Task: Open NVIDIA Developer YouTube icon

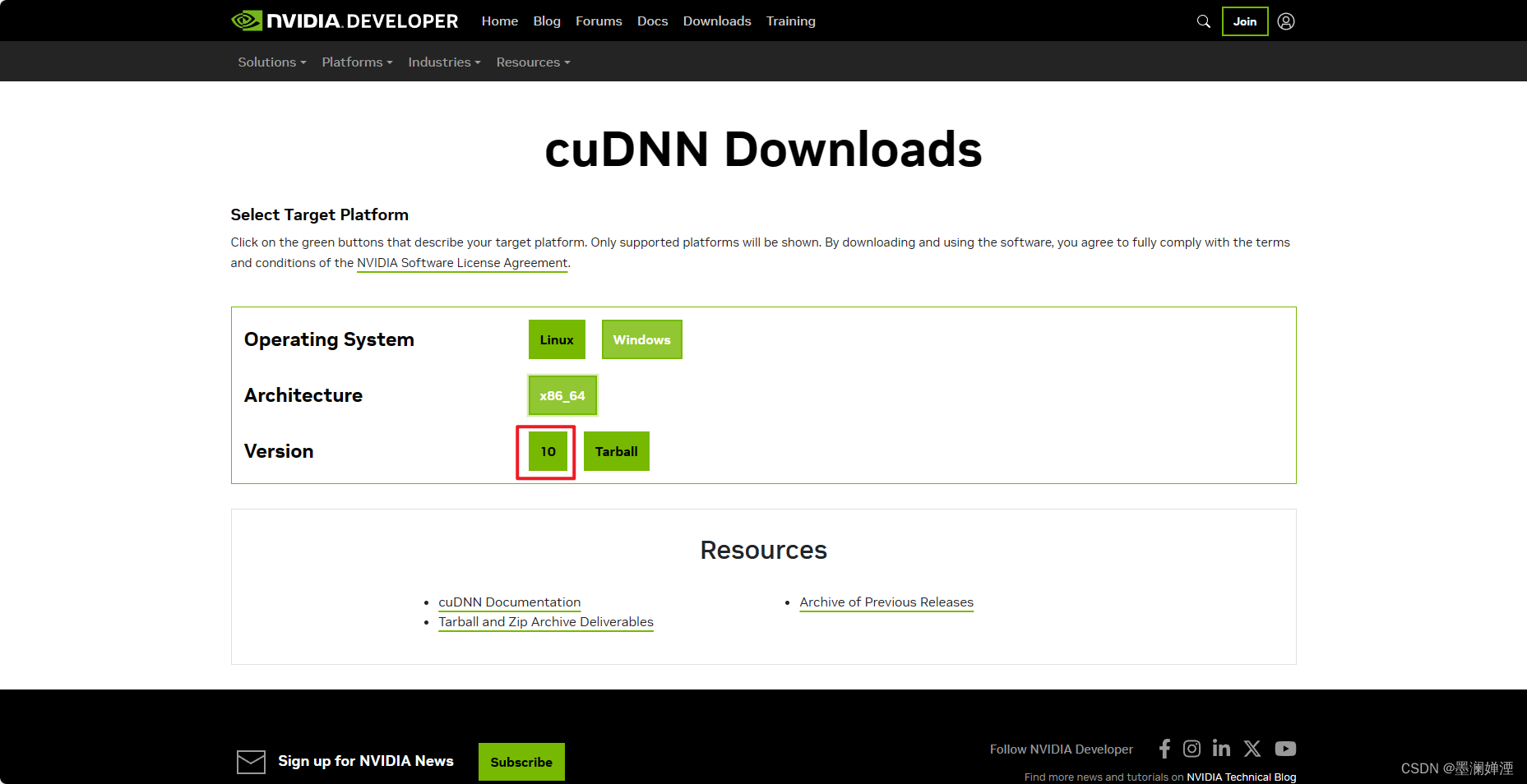Action: (x=1285, y=749)
